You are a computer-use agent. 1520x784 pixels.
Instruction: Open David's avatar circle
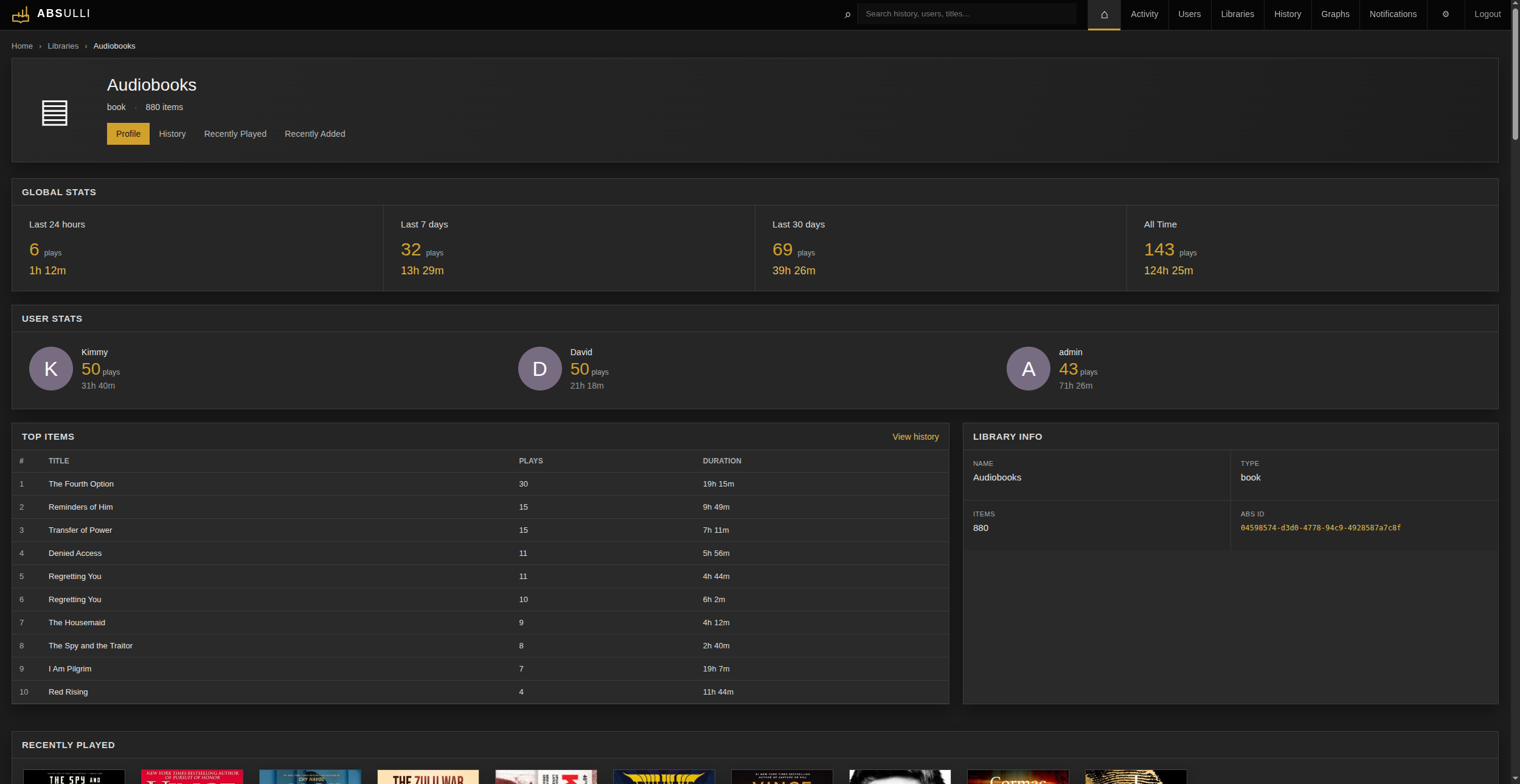click(540, 369)
